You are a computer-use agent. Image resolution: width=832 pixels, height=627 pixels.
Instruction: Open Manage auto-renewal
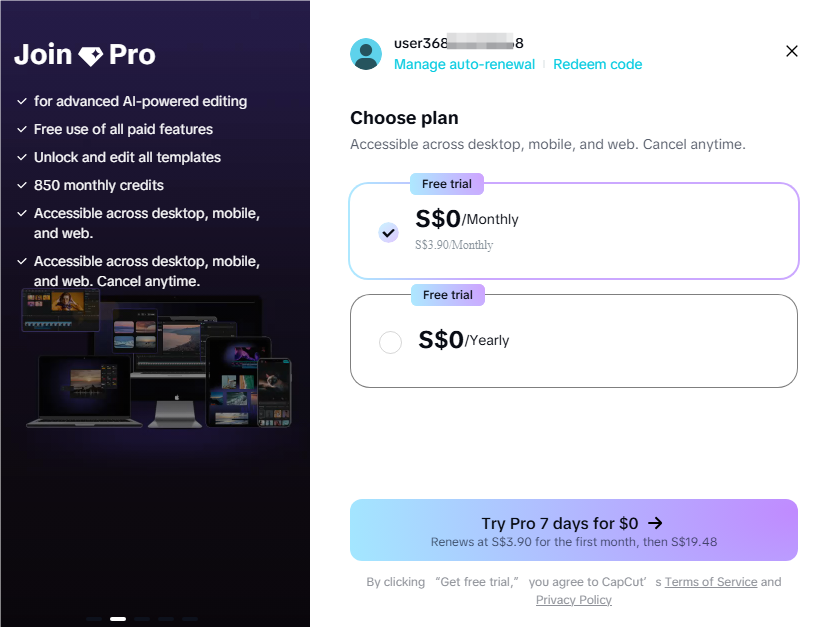tap(464, 63)
